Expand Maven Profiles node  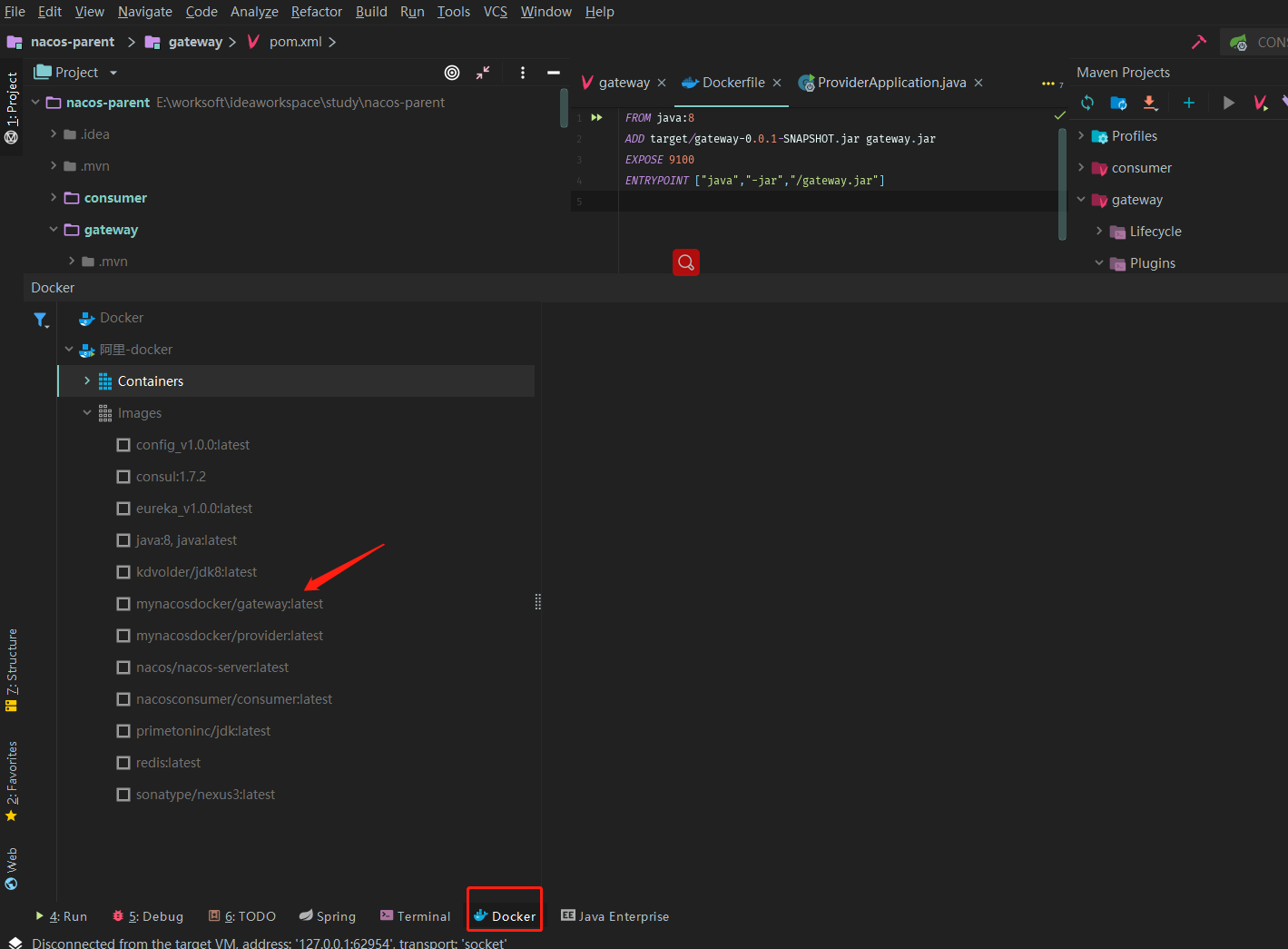coord(1081,135)
